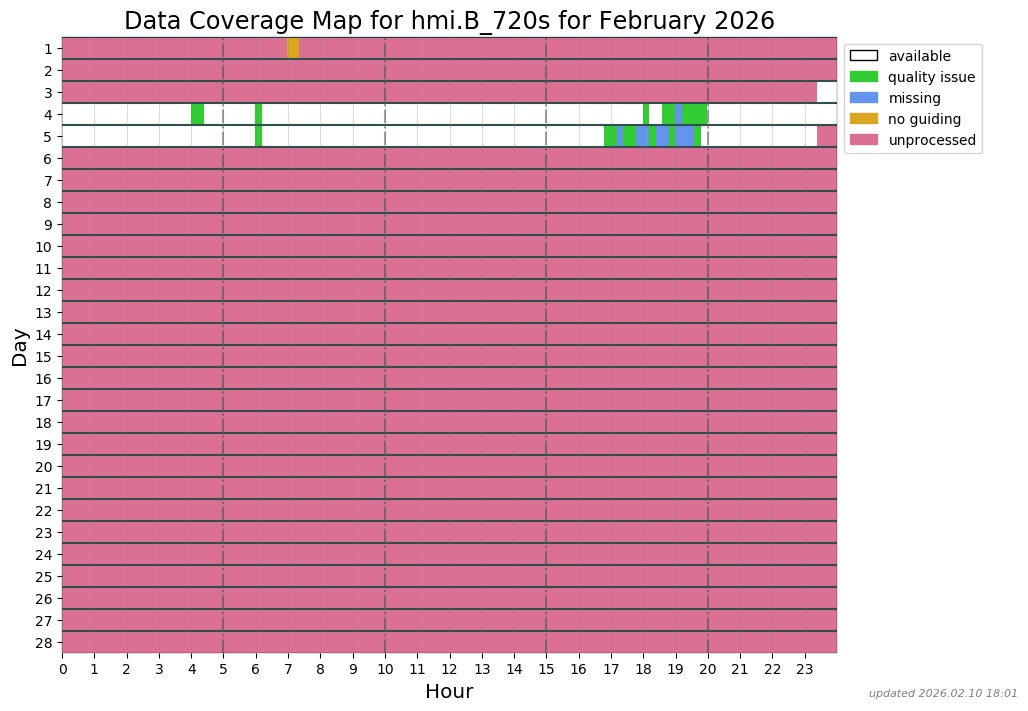Click the green 'quality issue' legend swatch
Image resolution: width=1028 pixels, height=711 pixels.
click(x=863, y=77)
